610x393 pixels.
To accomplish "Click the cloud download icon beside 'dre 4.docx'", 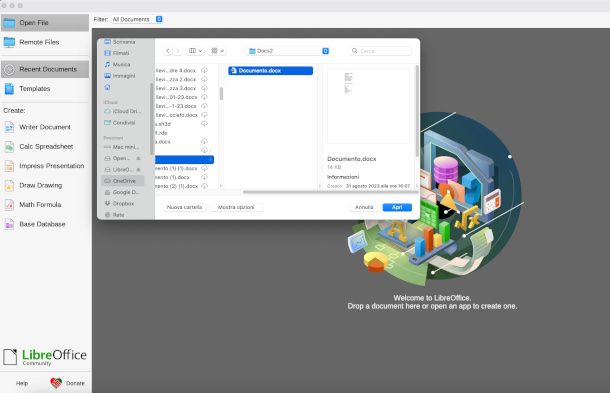I will pos(204,70).
